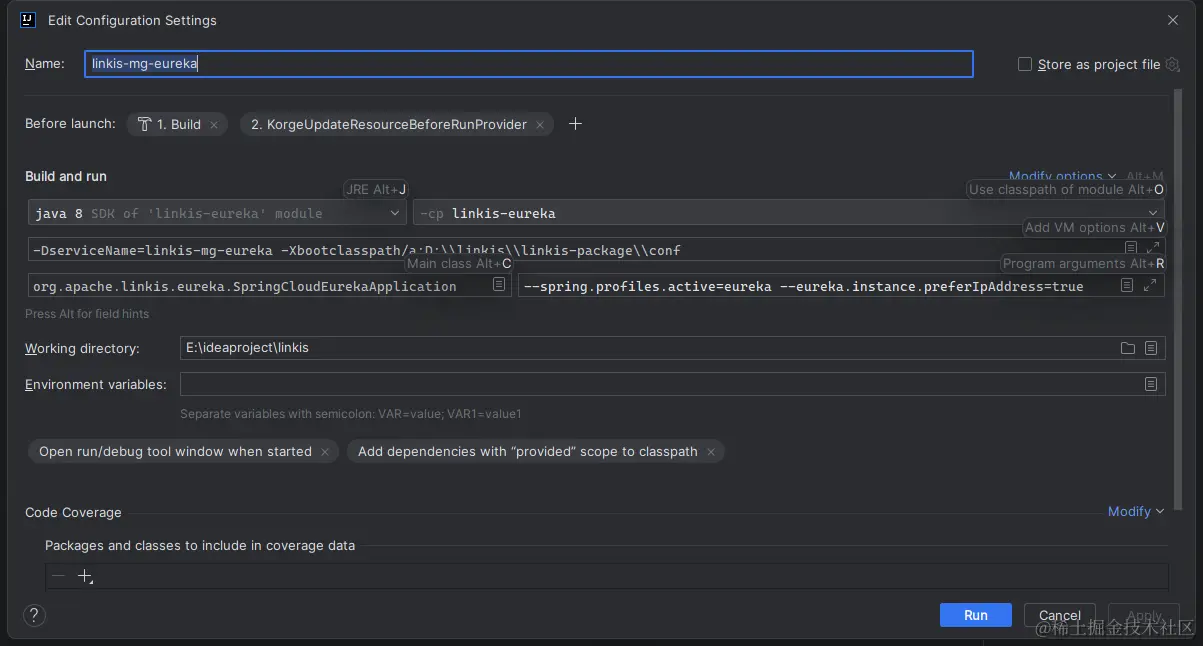Add a new before-launch task
Screen dimensions: 1203x646
575,124
